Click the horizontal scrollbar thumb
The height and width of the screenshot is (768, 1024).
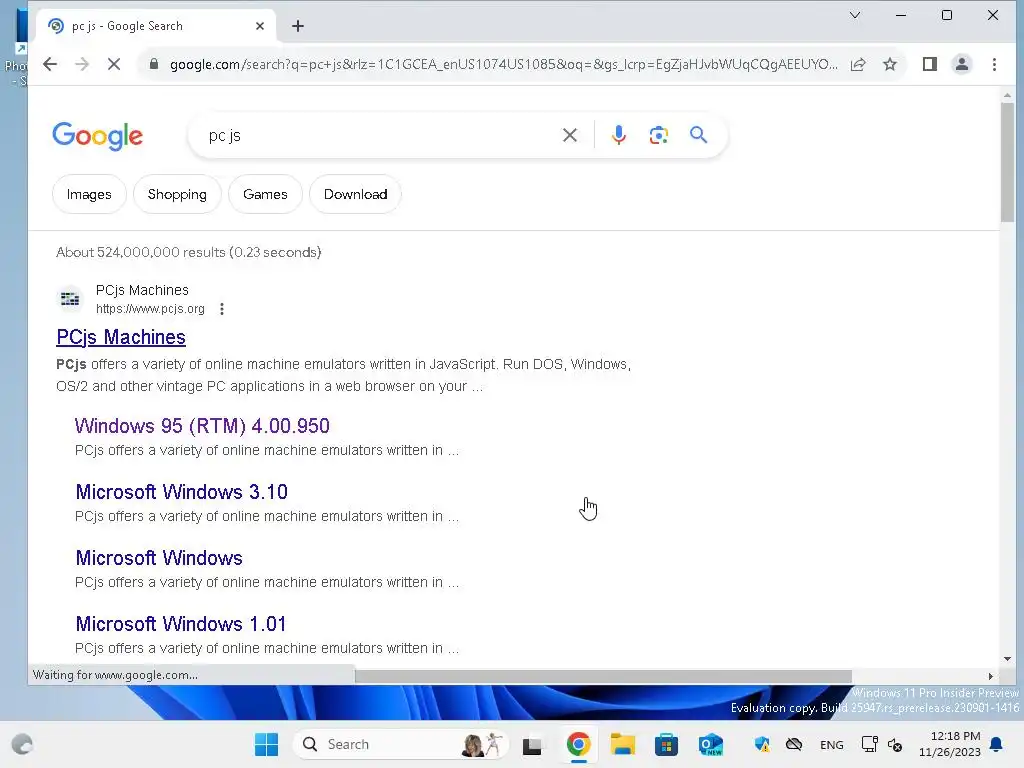pos(603,676)
